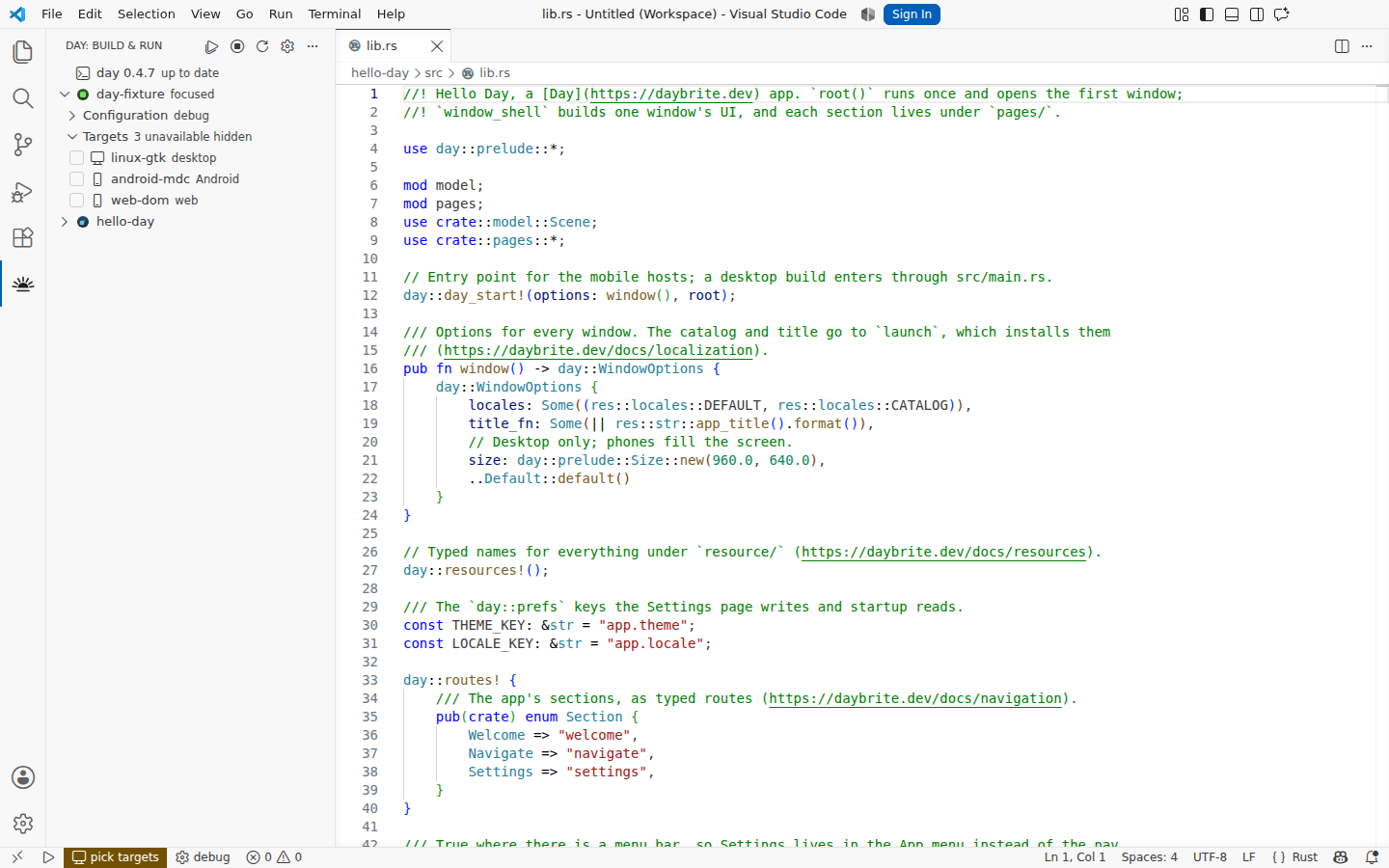The height and width of the screenshot is (868, 1389).
Task: Click src in the breadcrumb
Action: coord(434,73)
